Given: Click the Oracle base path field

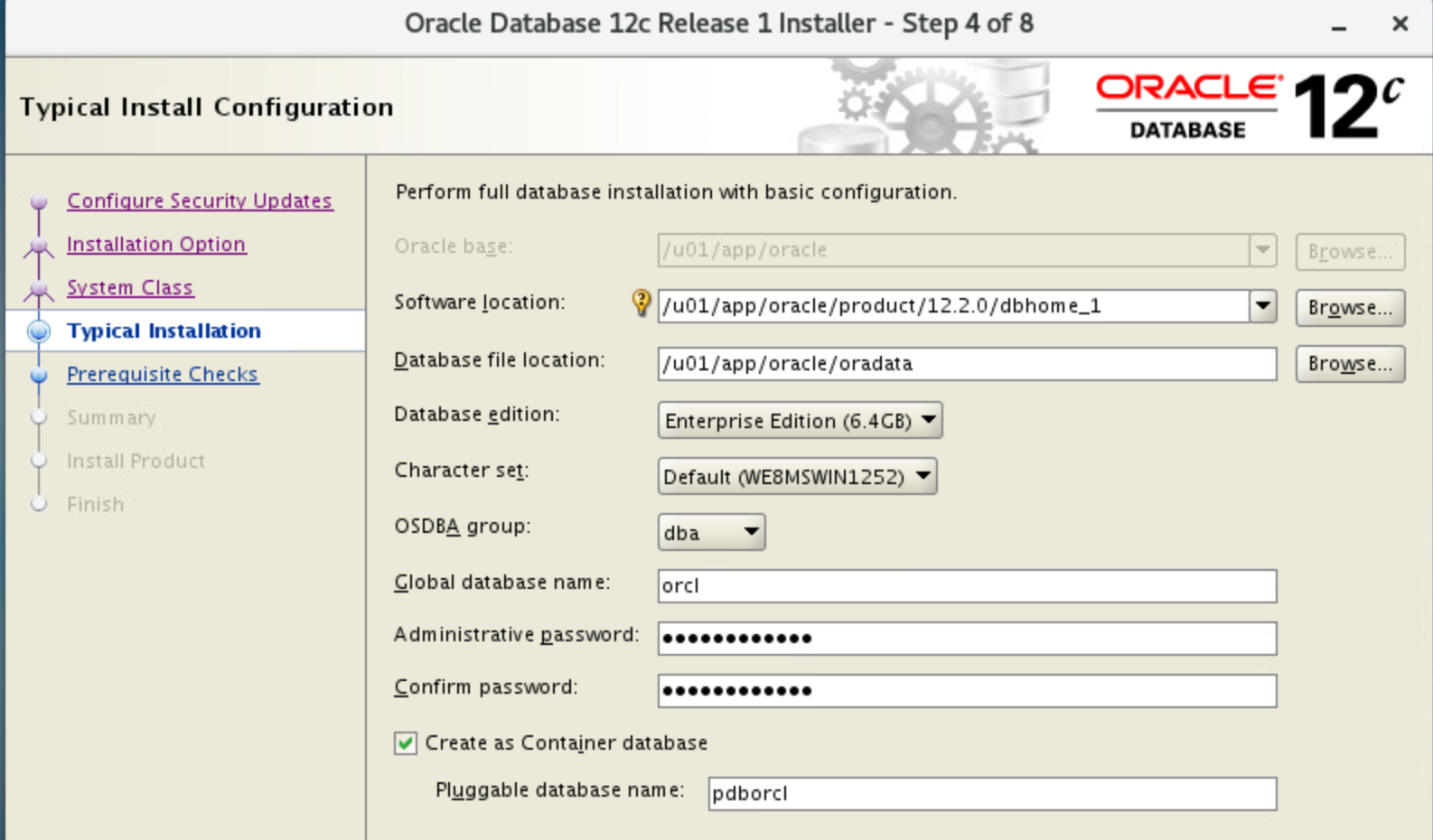Looking at the screenshot, I should (954, 250).
